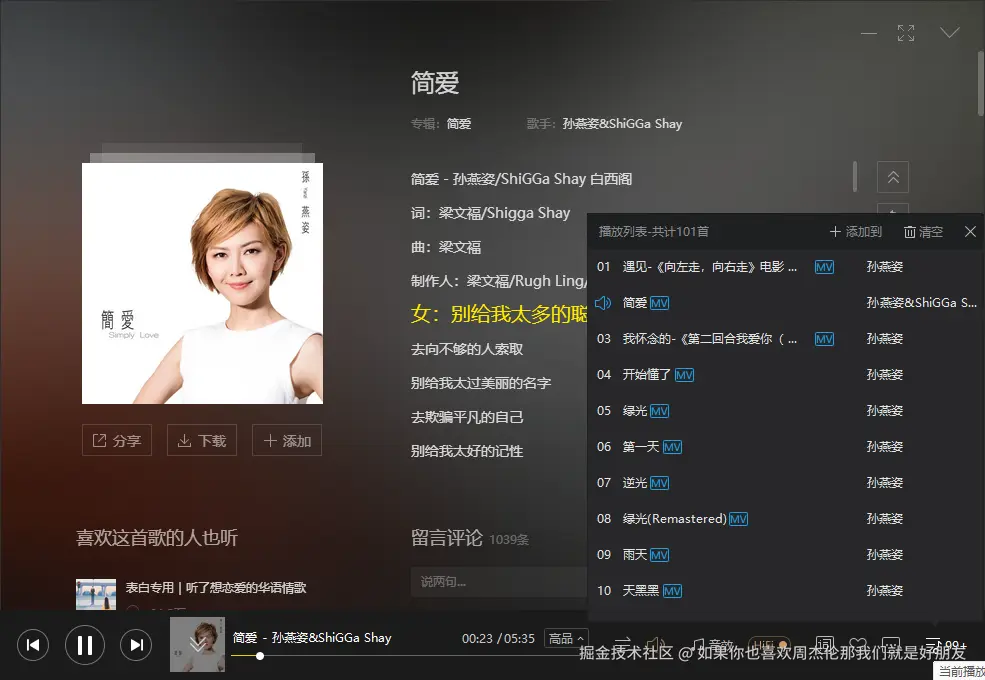The image size is (985, 680).
Task: Open MV for 遇见 track 01
Action: (x=824, y=267)
